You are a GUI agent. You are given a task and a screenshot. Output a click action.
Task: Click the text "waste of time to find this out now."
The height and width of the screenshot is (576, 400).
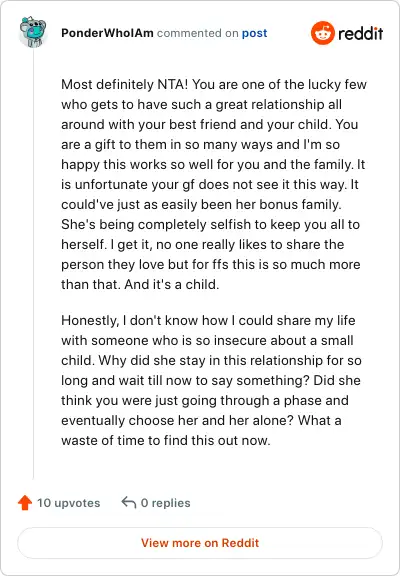166,440
